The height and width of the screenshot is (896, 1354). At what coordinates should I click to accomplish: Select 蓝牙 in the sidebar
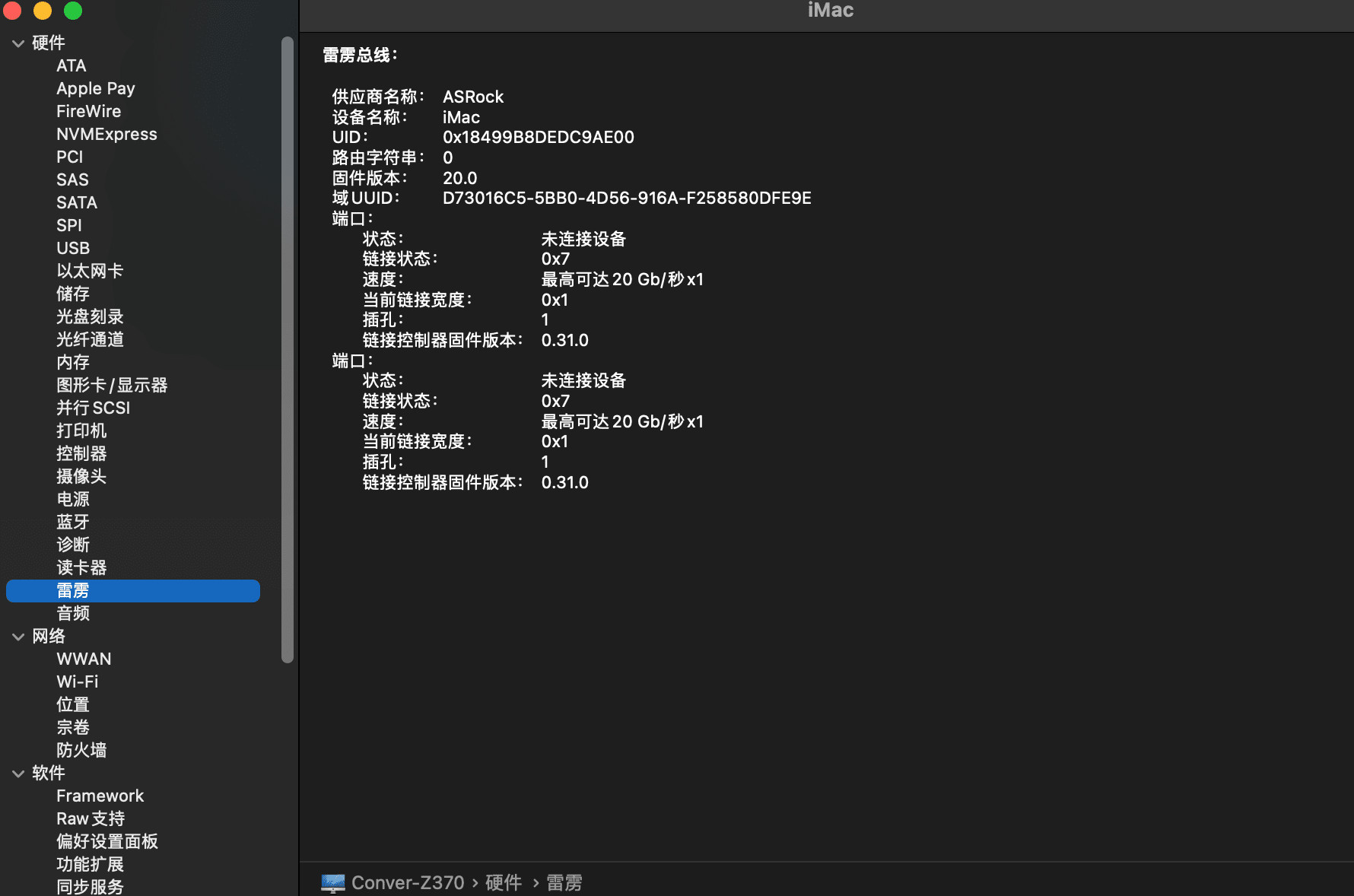(x=73, y=523)
